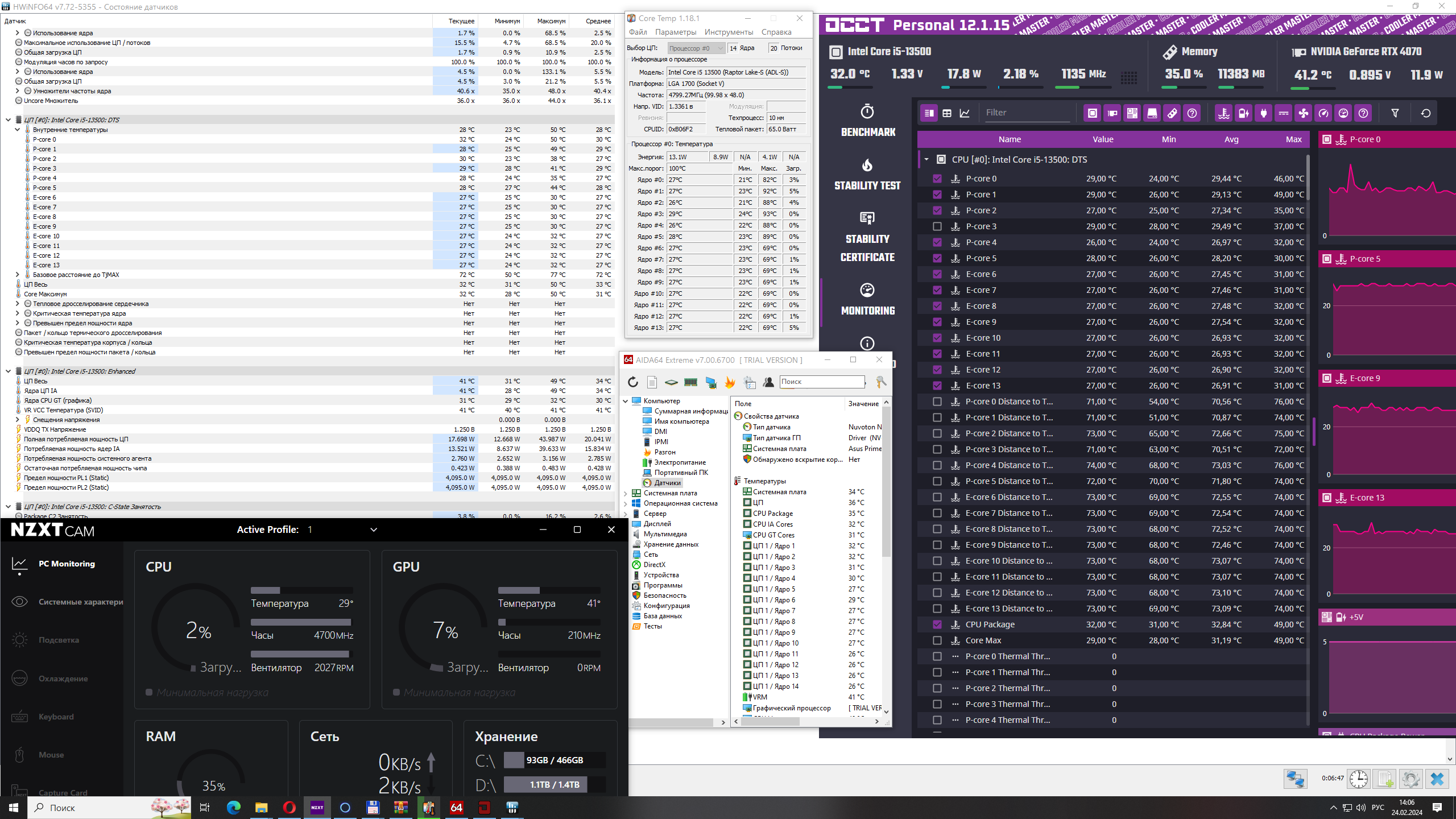Check the P-core 3 checkbox in OCCT
The width and height of the screenshot is (1456, 819).
(937, 226)
